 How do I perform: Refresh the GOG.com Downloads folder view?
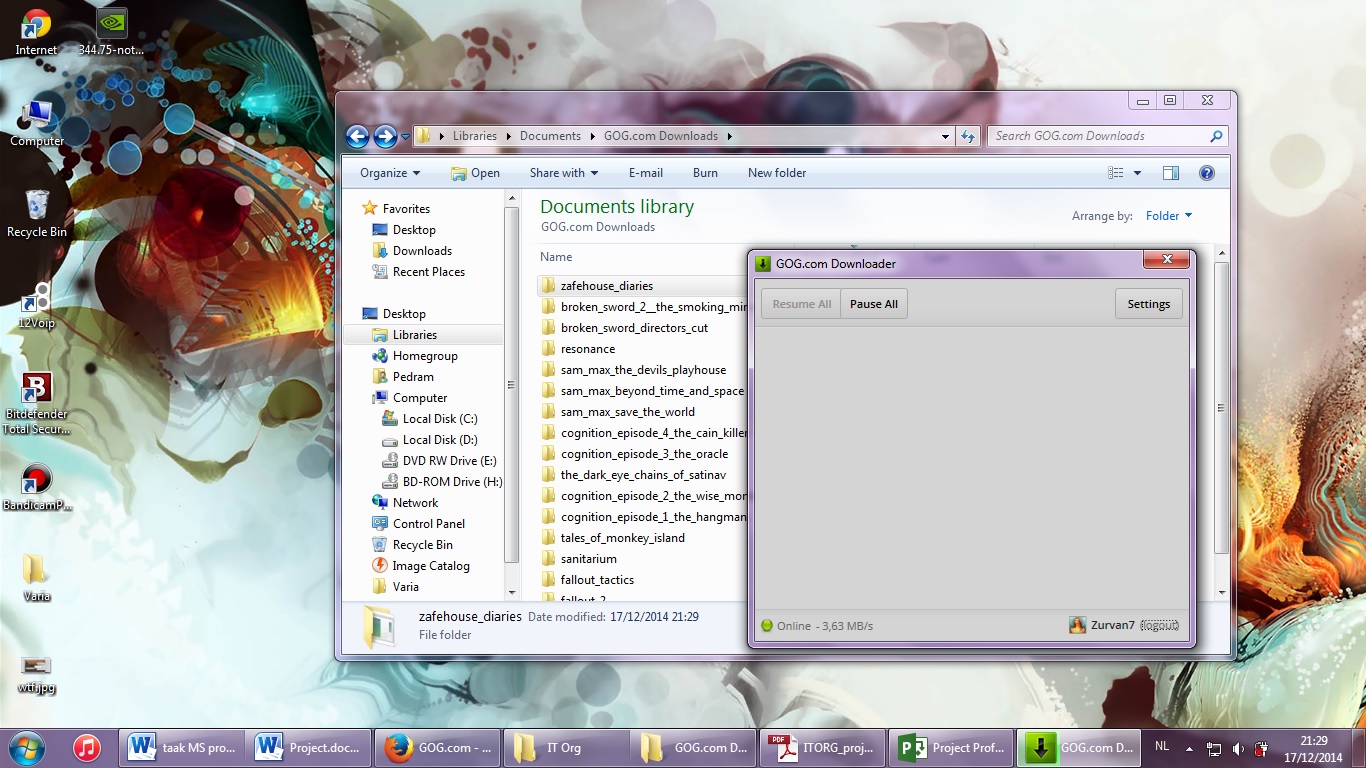tap(967, 137)
